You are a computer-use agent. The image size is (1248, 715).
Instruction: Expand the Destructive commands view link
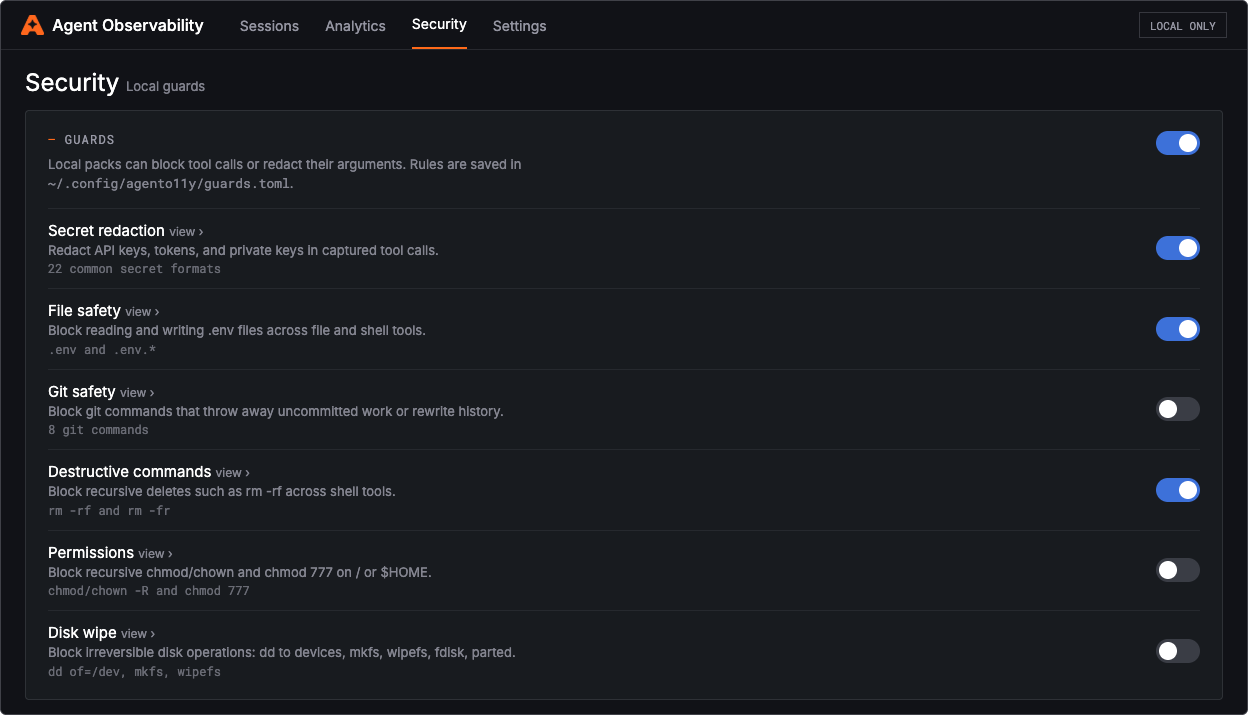(232, 473)
